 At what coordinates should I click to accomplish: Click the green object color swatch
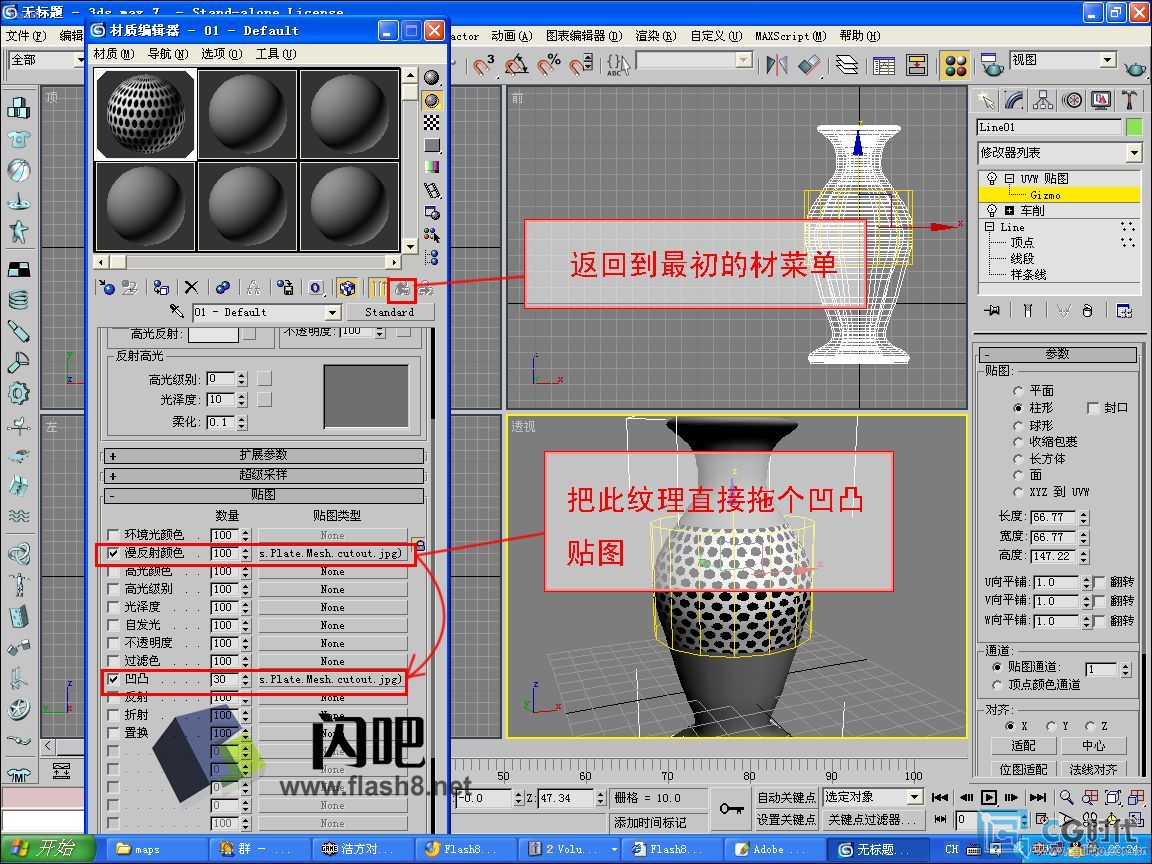[1133, 127]
